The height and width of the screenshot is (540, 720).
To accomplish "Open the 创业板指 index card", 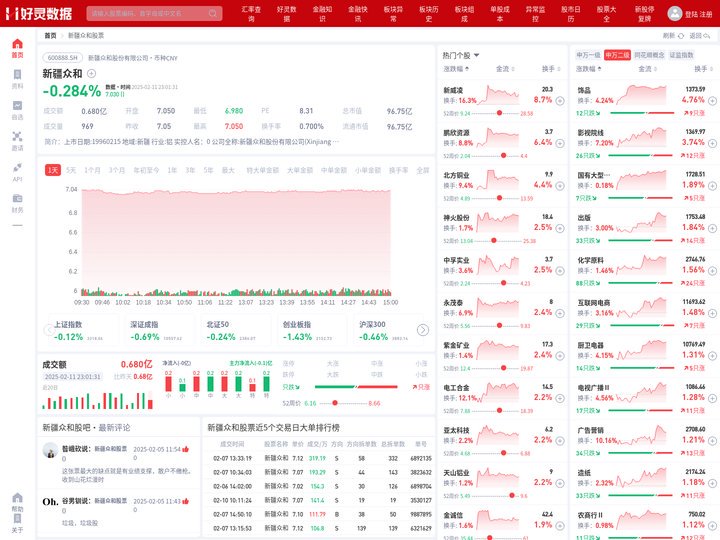I will [312, 331].
